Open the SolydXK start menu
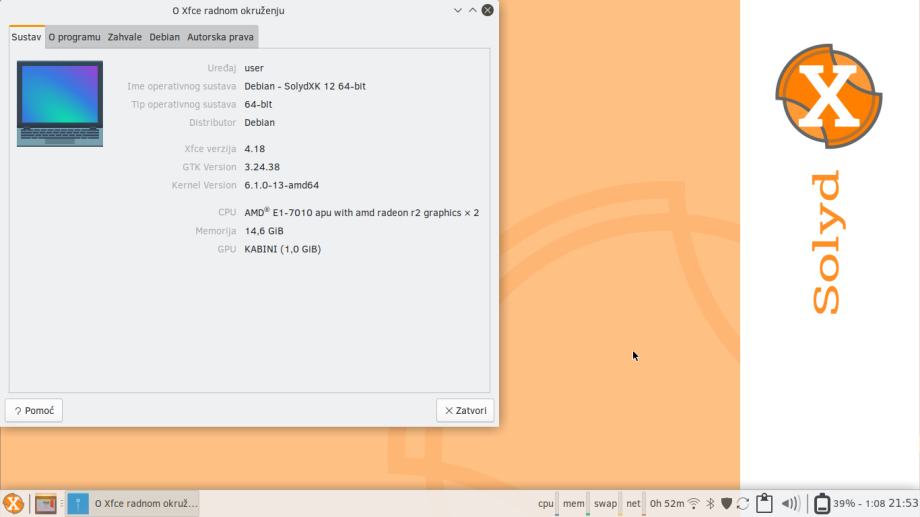 13,504
